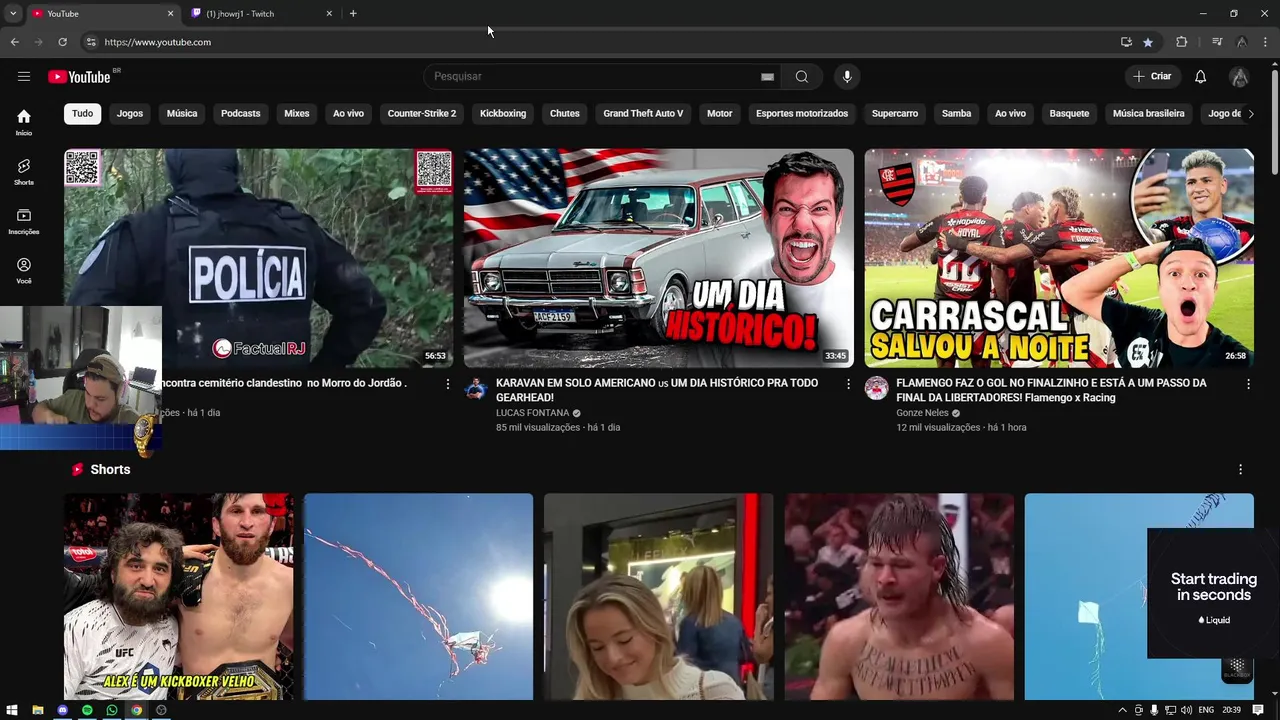Open options menu for the Flamengo video
This screenshot has width=1280, height=720.
tap(1248, 384)
